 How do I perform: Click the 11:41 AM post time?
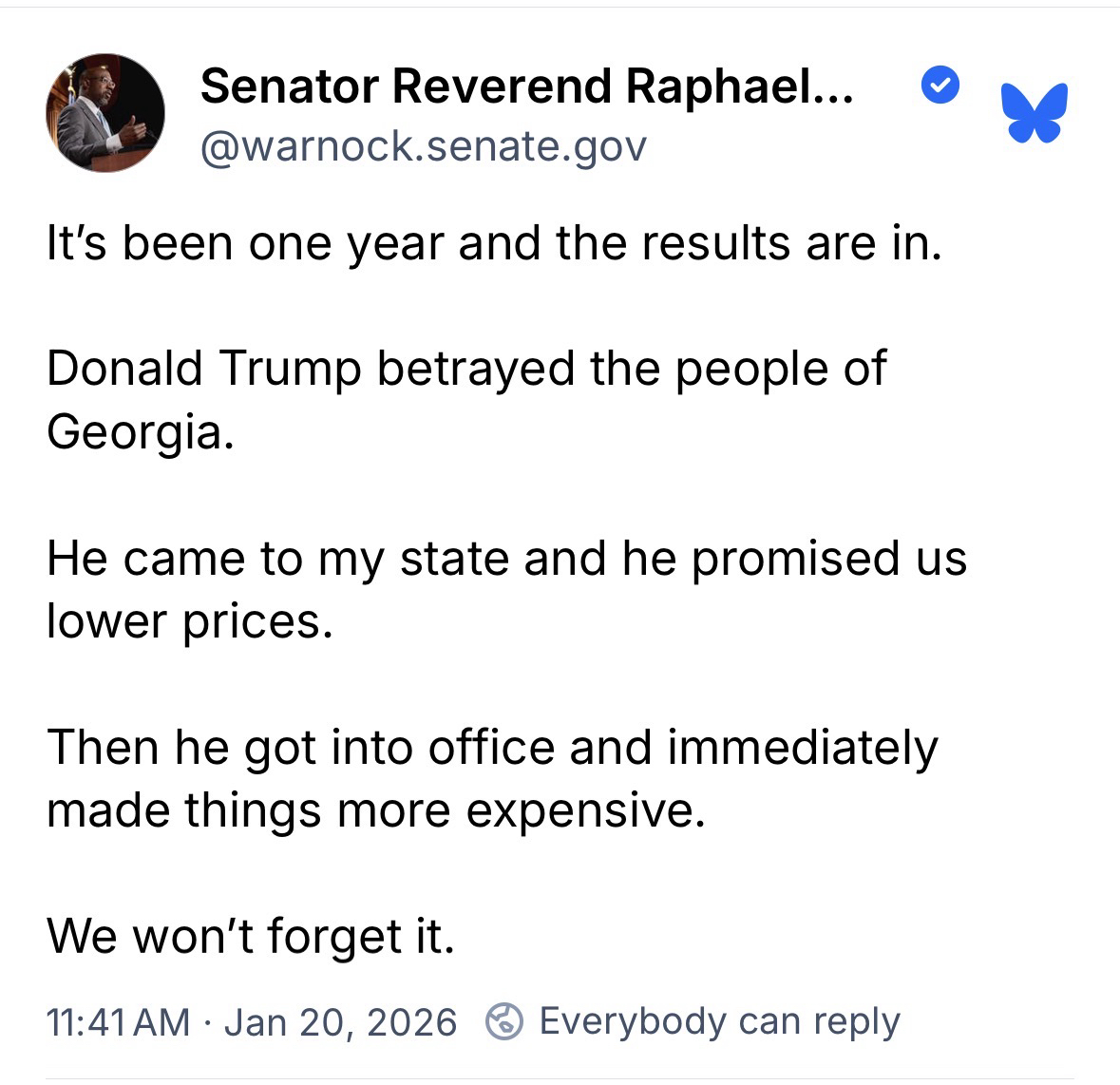118,1022
